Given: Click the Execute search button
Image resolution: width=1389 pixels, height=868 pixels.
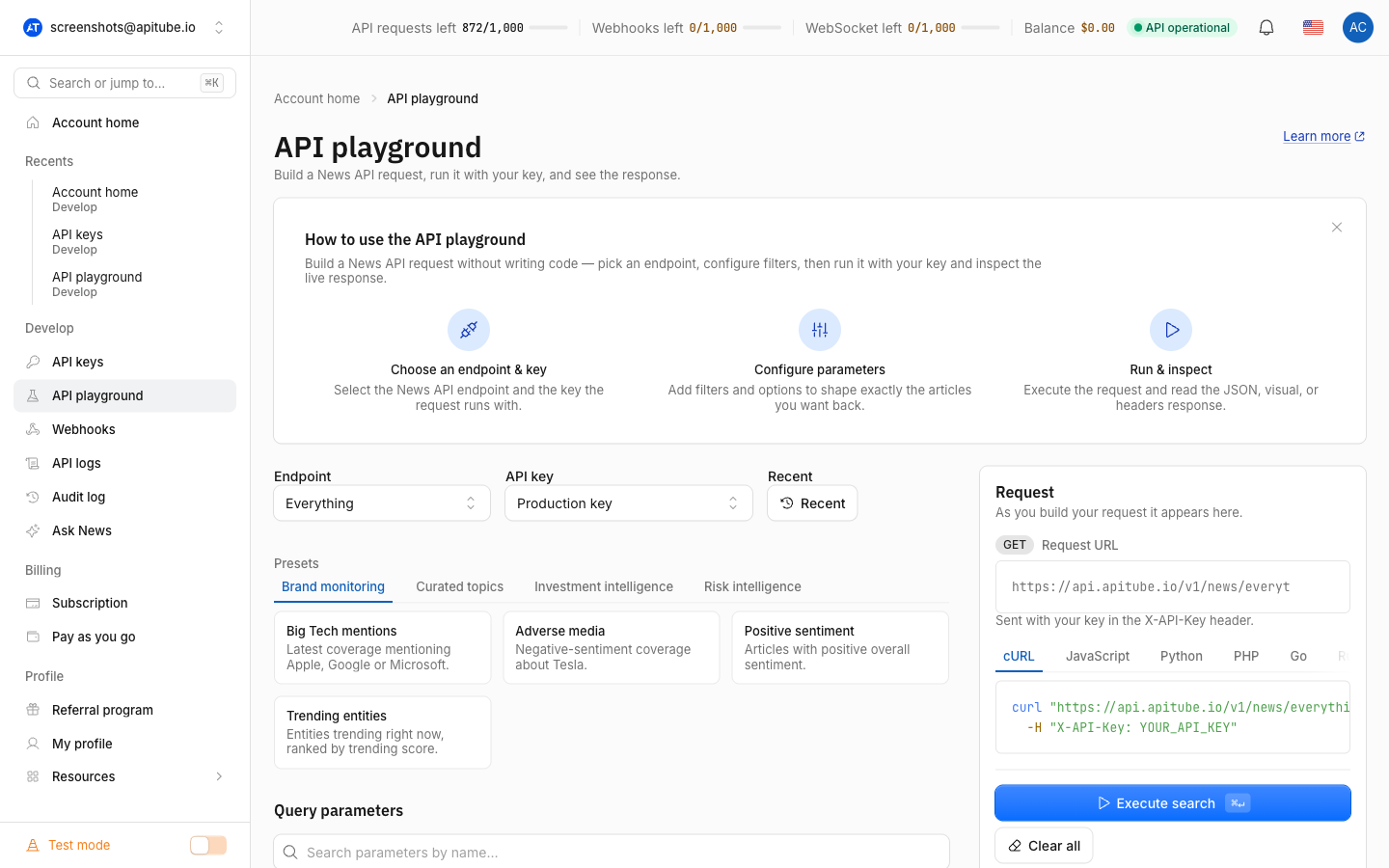Looking at the screenshot, I should tap(1173, 803).
